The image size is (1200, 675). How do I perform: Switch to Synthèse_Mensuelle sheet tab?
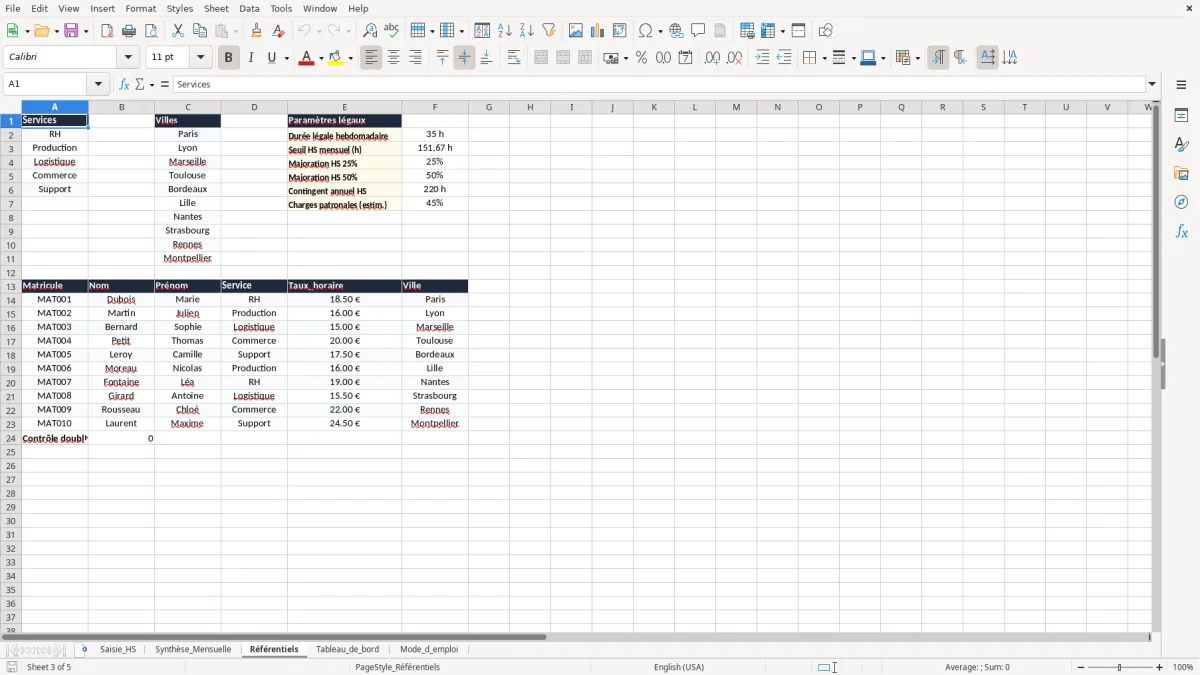click(x=193, y=649)
